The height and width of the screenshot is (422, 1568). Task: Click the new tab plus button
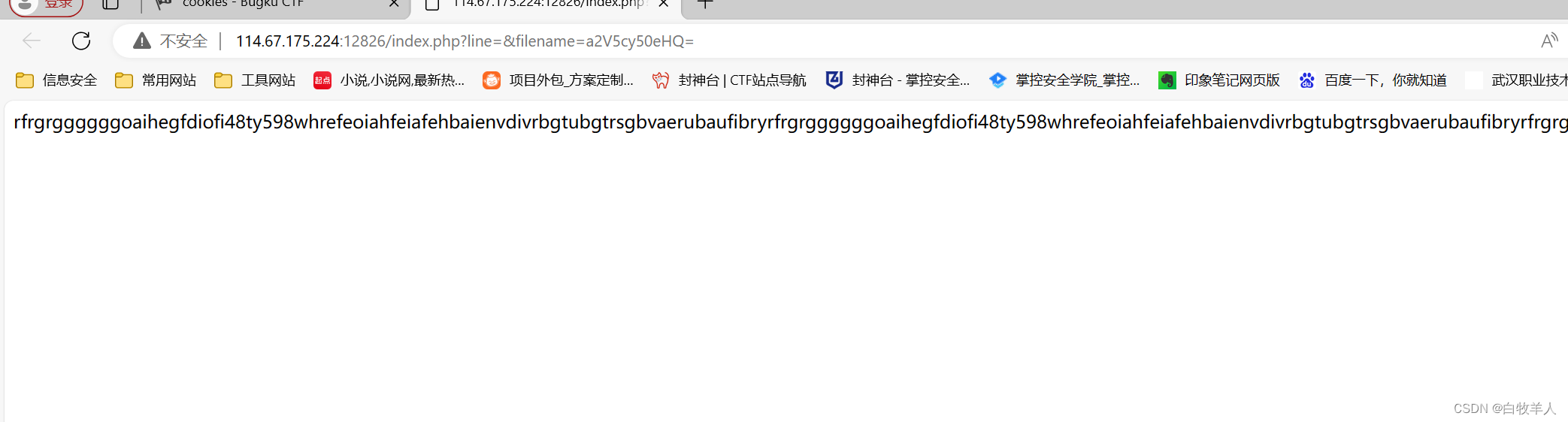click(705, 4)
